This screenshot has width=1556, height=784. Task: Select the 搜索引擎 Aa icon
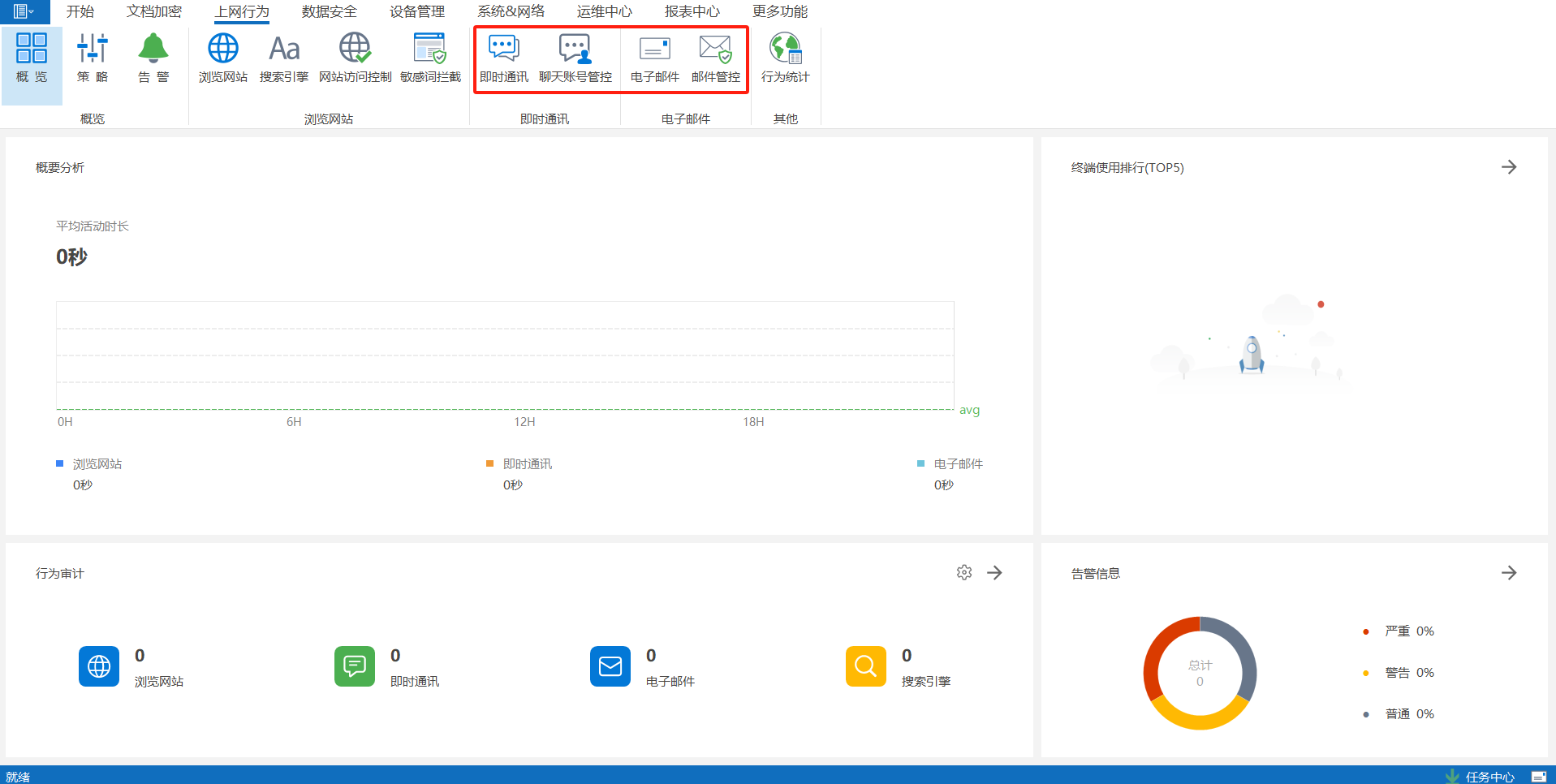(283, 58)
